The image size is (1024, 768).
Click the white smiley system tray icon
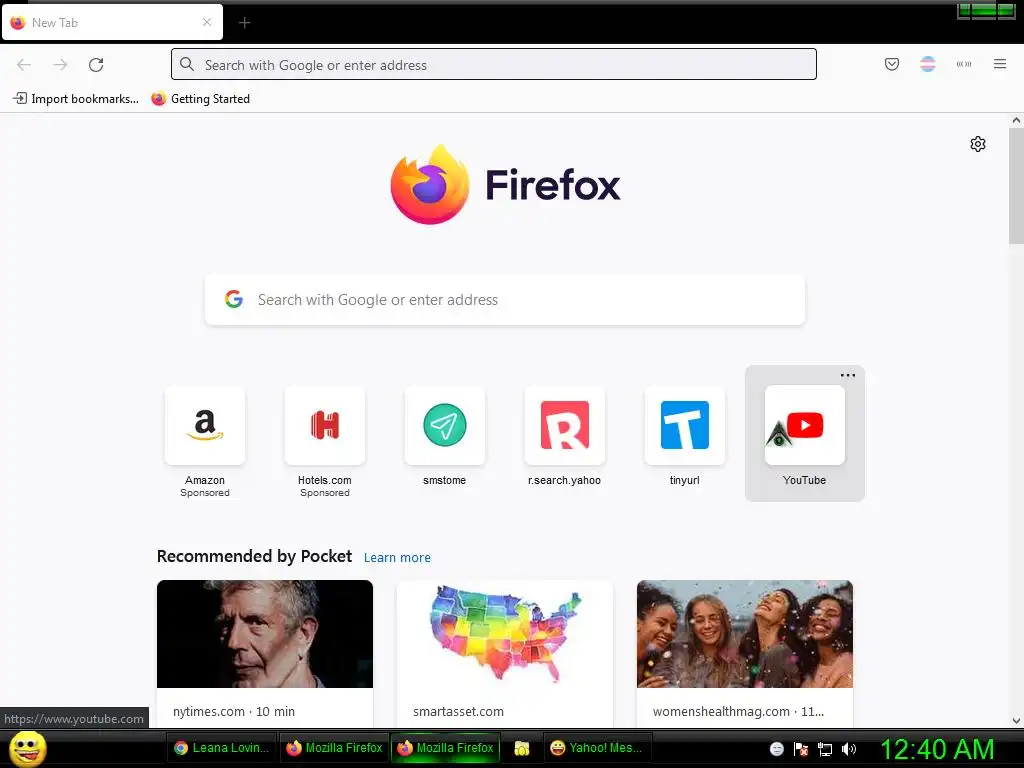pos(776,749)
